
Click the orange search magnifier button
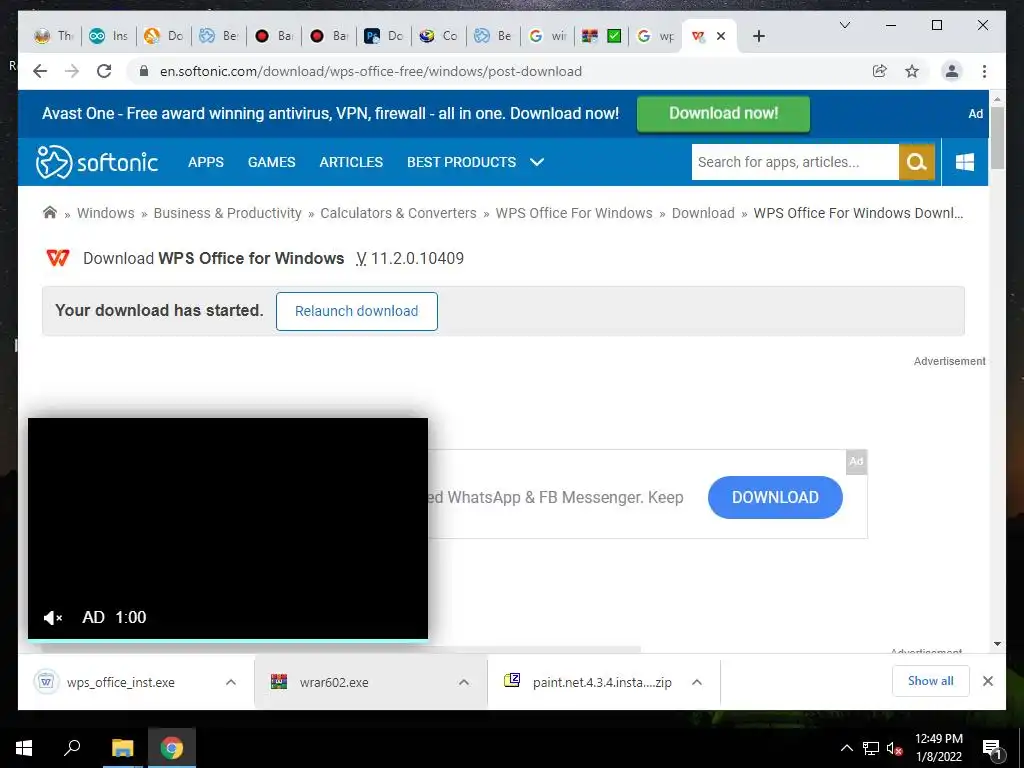click(x=916, y=162)
